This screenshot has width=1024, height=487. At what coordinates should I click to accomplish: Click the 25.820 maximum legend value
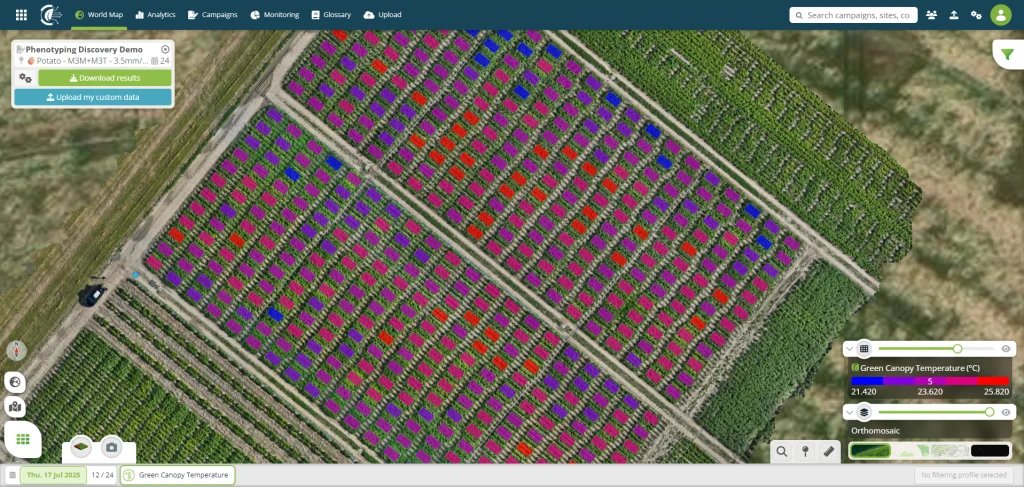(x=997, y=392)
